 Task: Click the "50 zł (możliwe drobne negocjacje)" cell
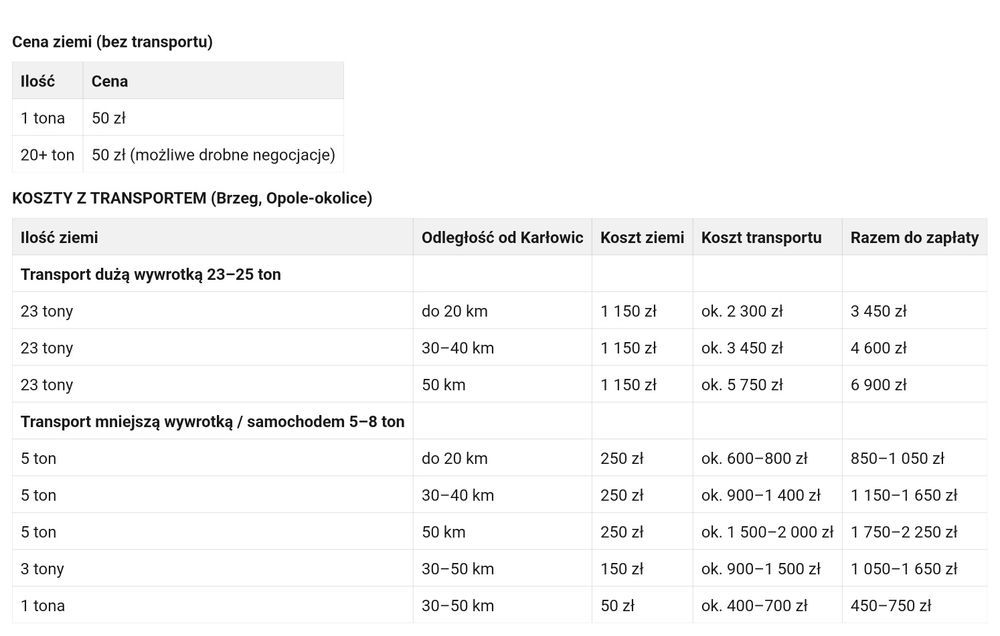pyautogui.click(x=213, y=155)
